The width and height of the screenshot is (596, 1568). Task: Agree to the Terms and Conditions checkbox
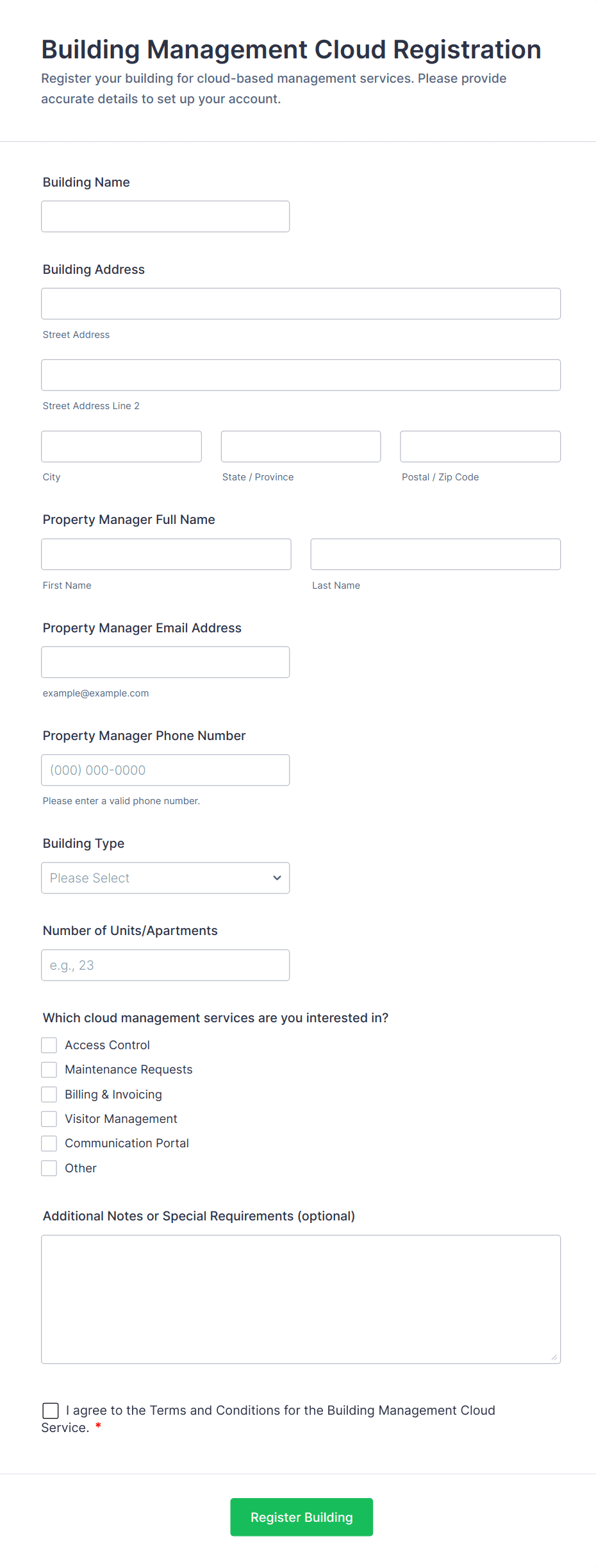click(x=51, y=1410)
